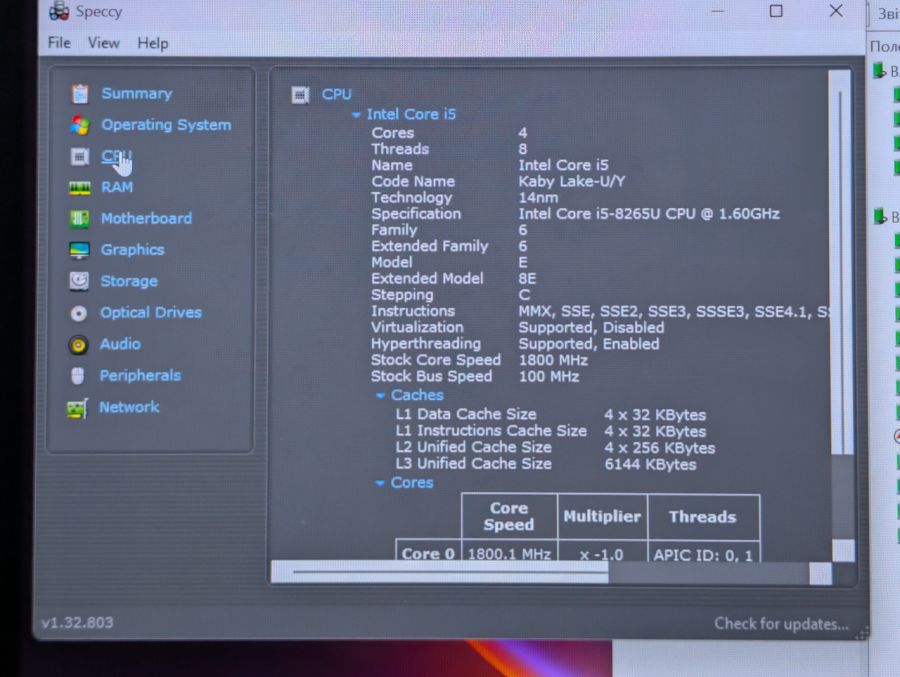Click the CPU section heading link

point(336,94)
